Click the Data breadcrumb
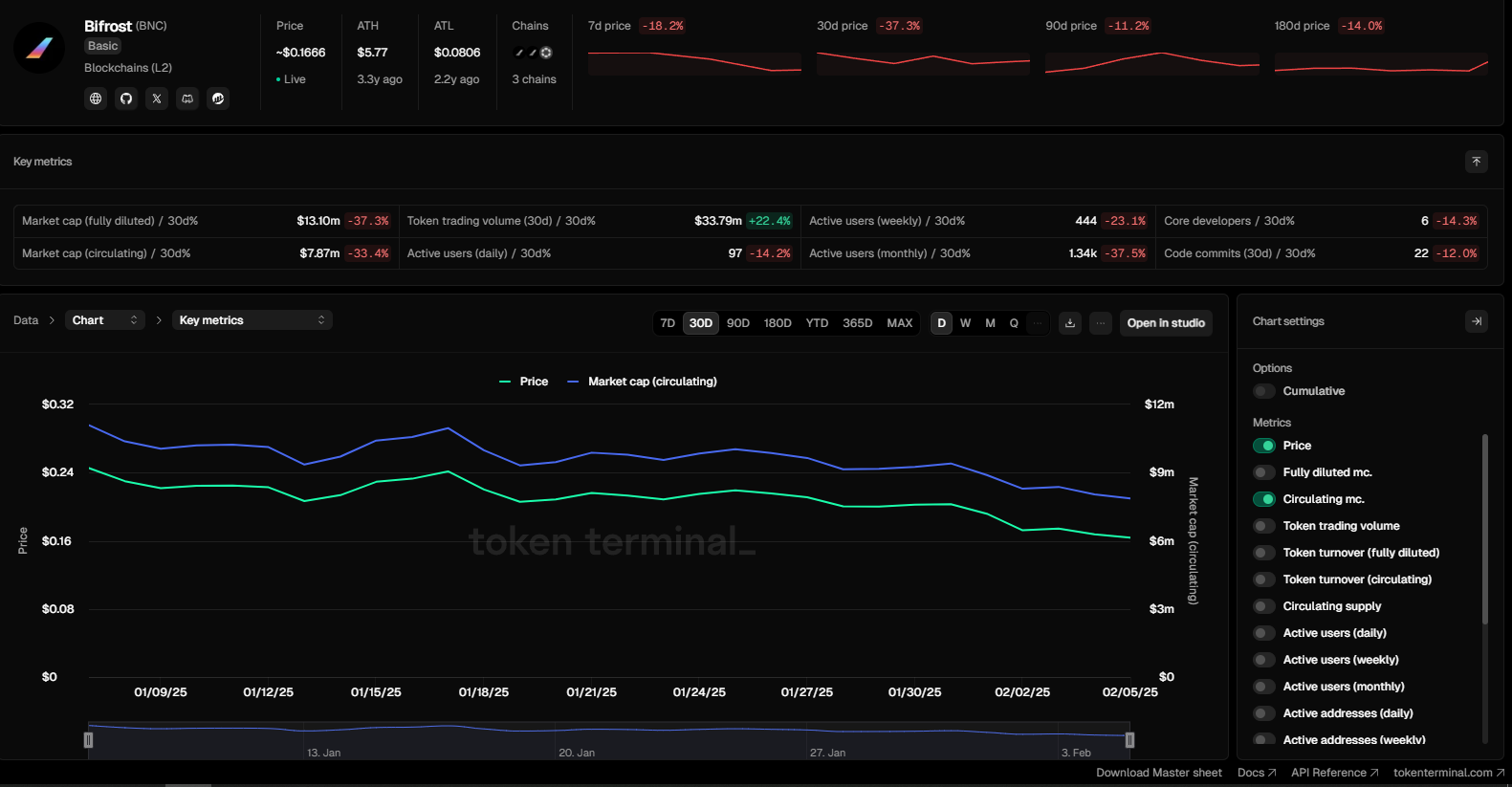The width and height of the screenshot is (1512, 787). tap(26, 320)
